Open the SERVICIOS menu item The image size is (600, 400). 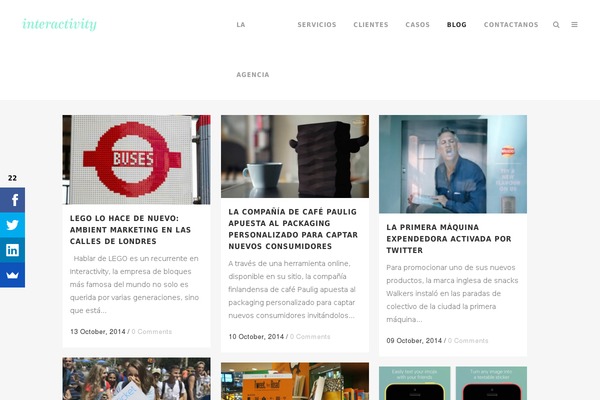(317, 24)
